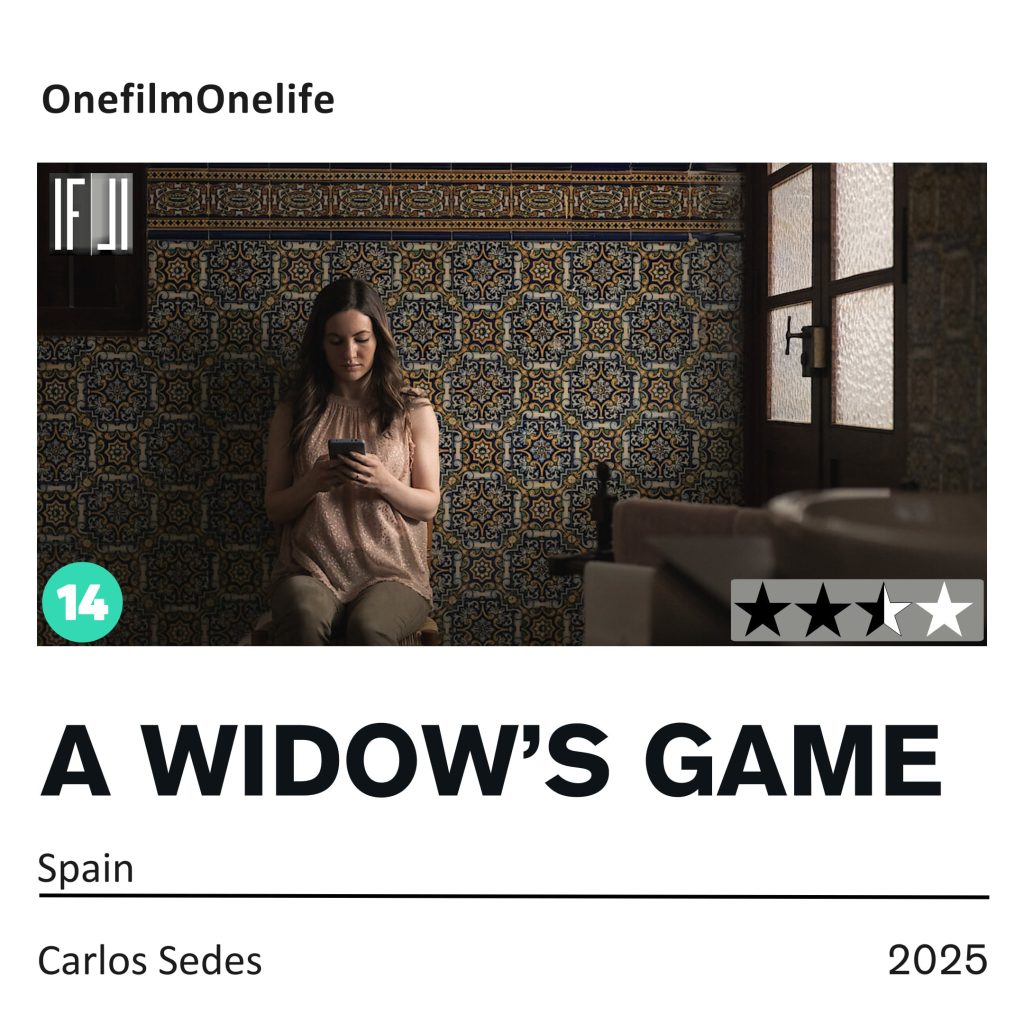Select the first black star
The width and height of the screenshot is (1024, 1024).
point(762,611)
